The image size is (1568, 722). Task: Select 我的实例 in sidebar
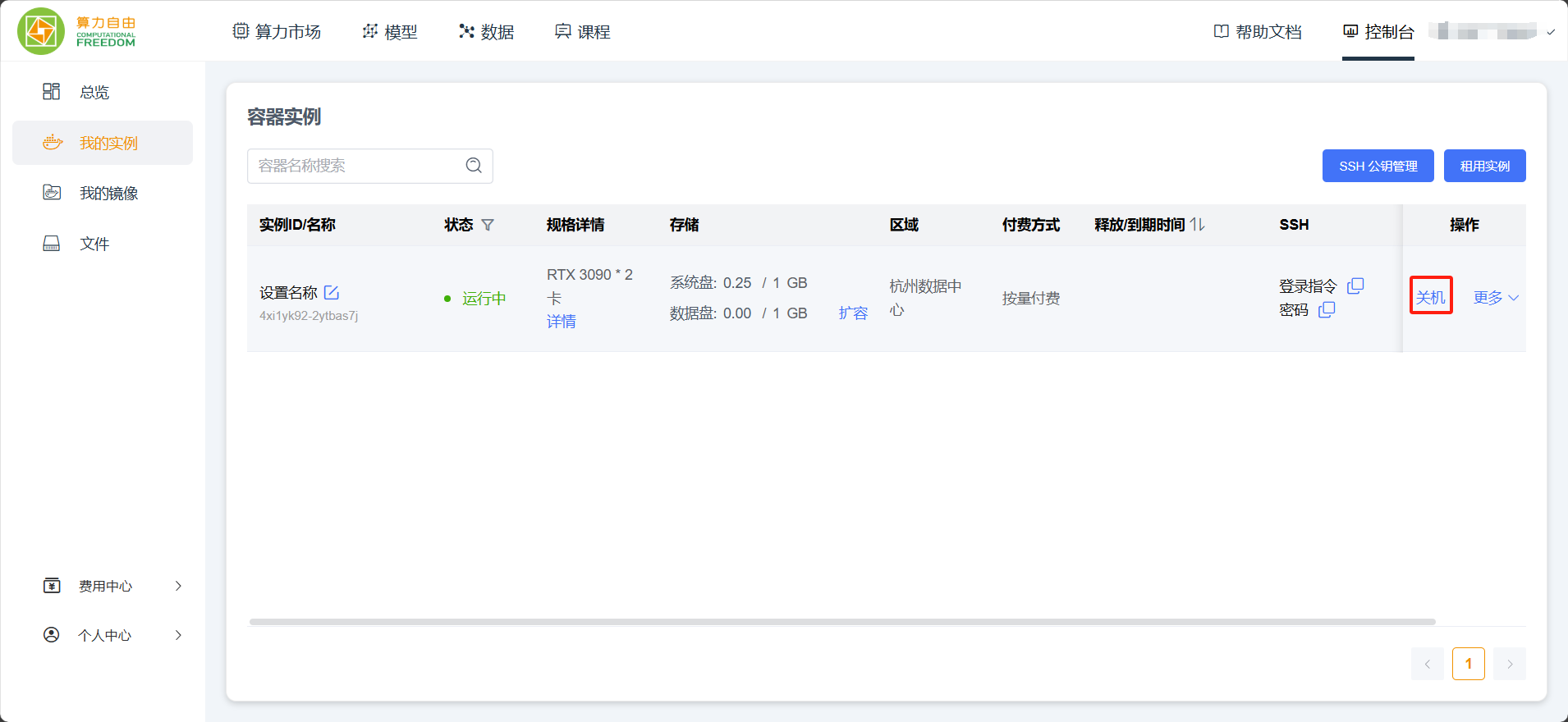click(x=103, y=143)
